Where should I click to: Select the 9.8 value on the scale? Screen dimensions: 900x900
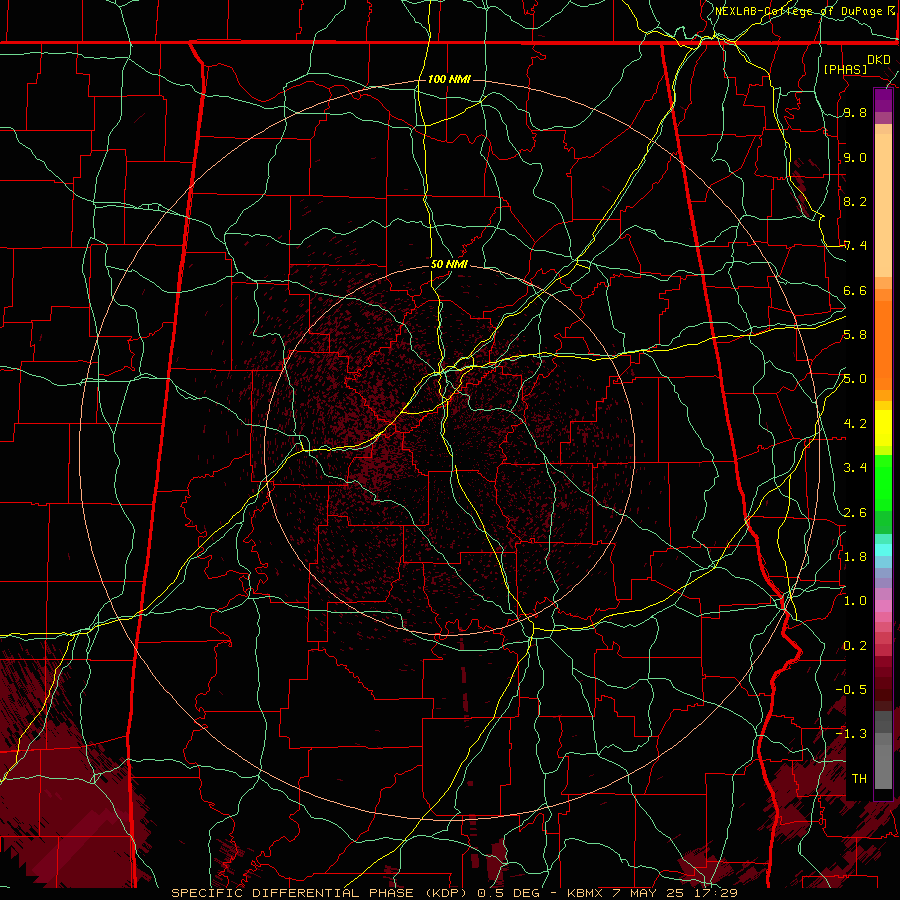click(x=855, y=113)
